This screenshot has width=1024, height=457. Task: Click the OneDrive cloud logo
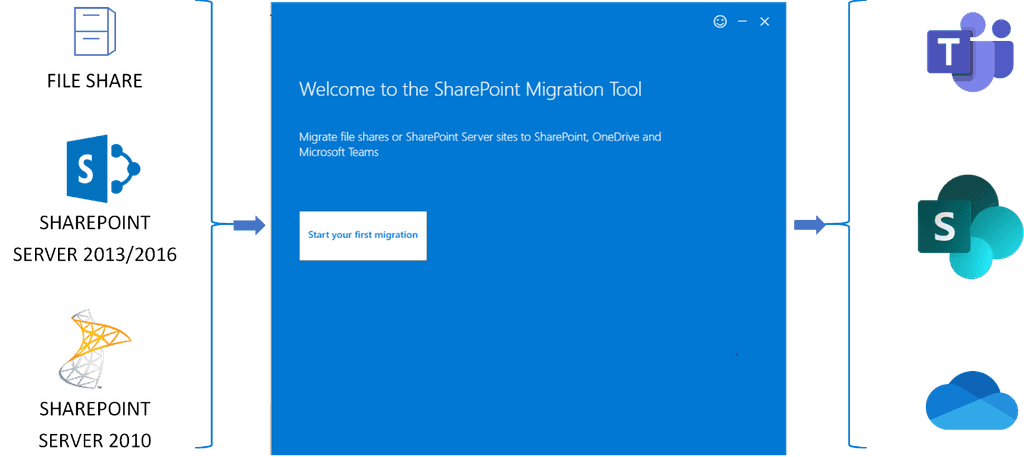(972, 400)
